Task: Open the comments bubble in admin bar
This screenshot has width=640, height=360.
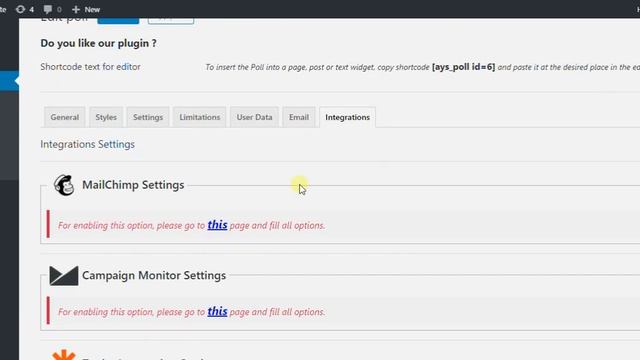Action: point(52,9)
